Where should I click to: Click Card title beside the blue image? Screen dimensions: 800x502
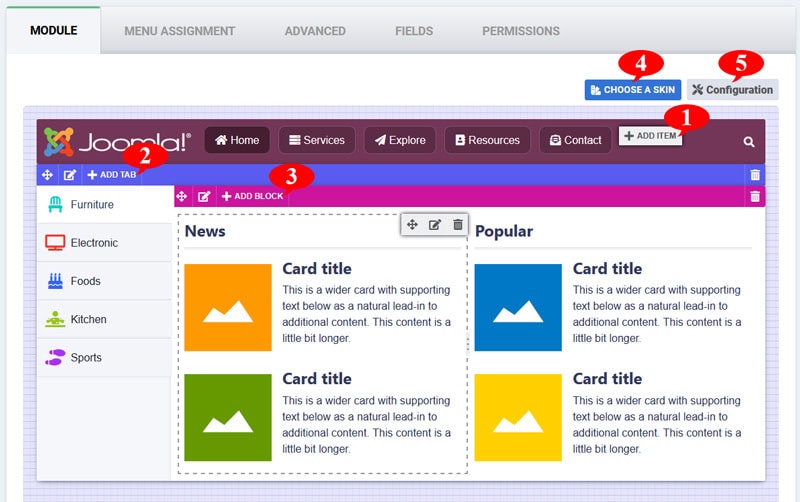point(607,268)
